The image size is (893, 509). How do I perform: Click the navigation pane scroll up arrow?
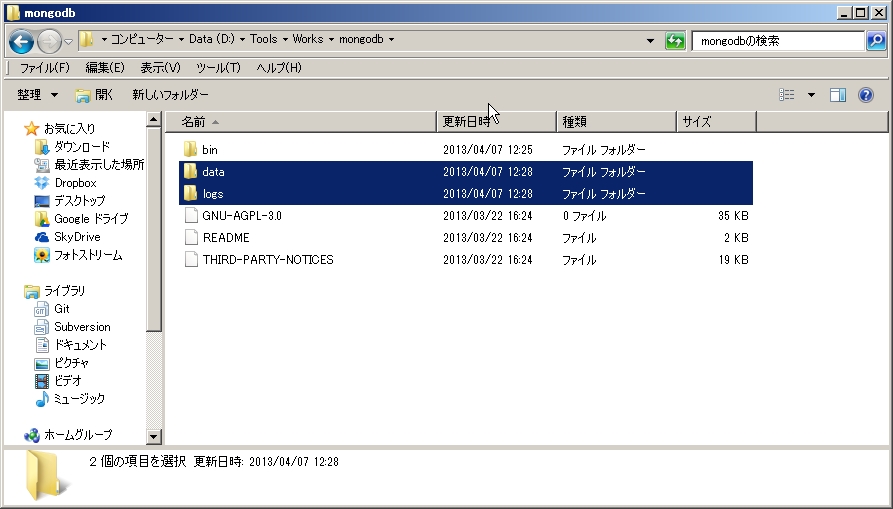(153, 120)
